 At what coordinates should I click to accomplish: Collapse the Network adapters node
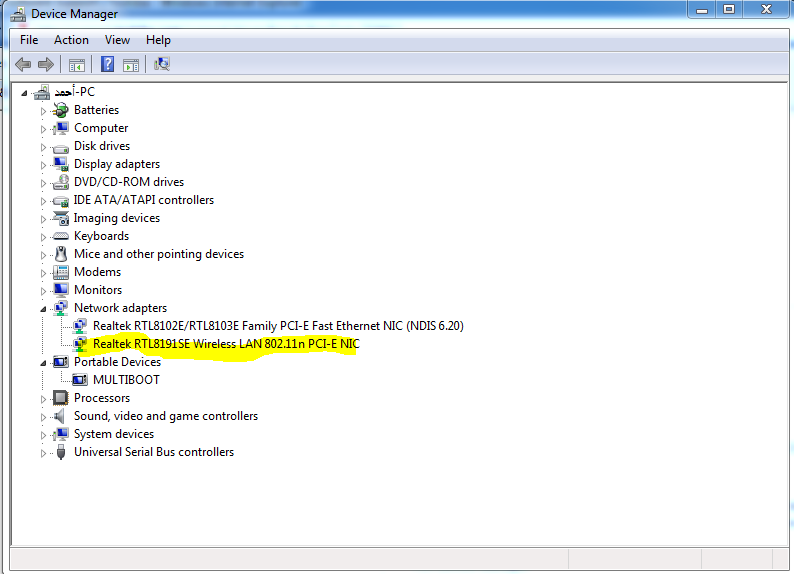pyautogui.click(x=43, y=309)
